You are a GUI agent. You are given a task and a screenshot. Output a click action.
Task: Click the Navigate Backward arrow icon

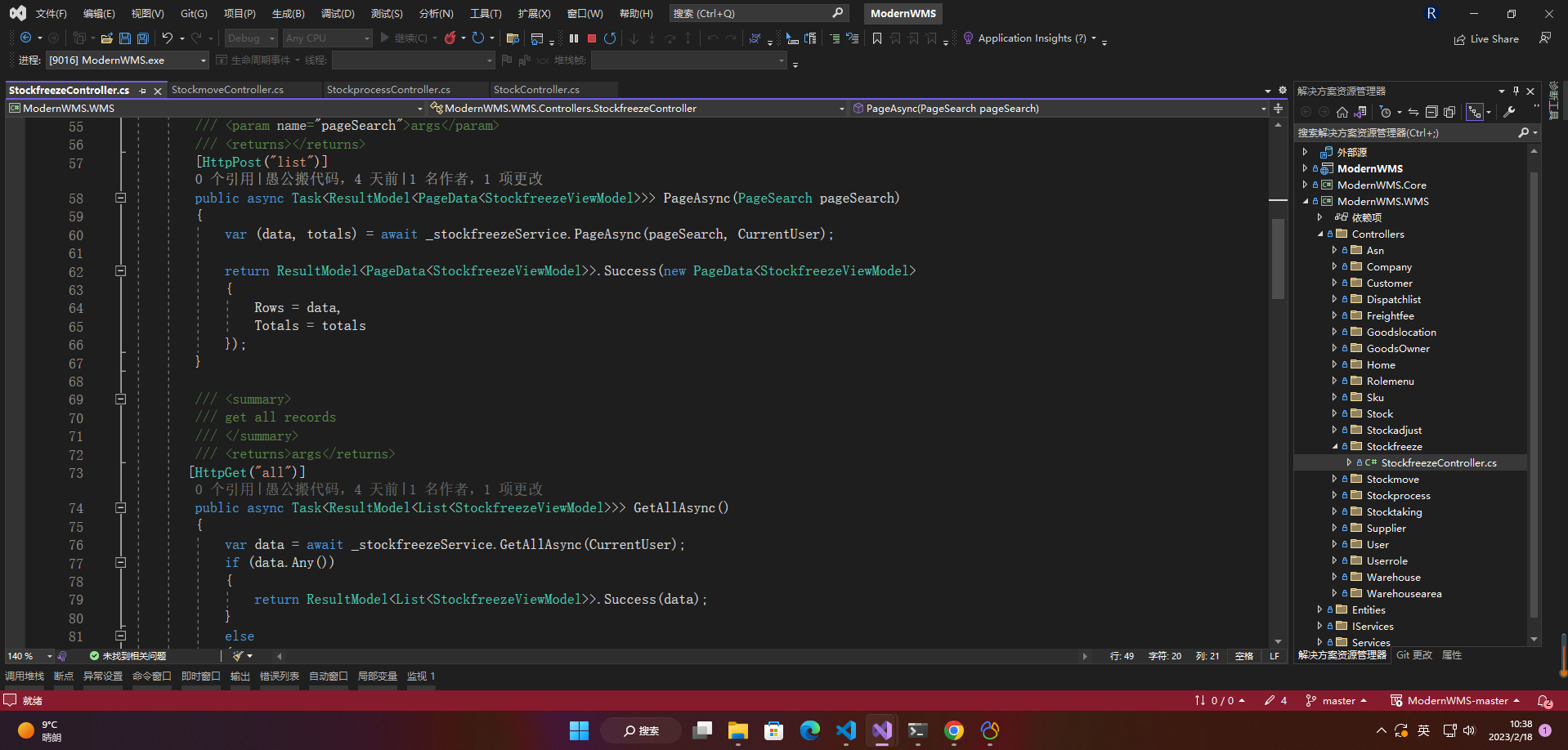coord(26,38)
